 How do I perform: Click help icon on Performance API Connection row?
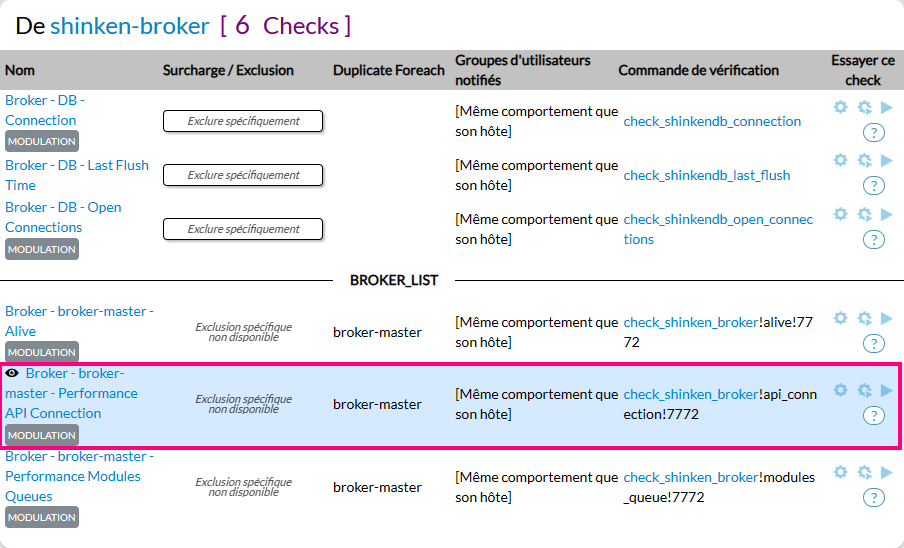pos(873,415)
